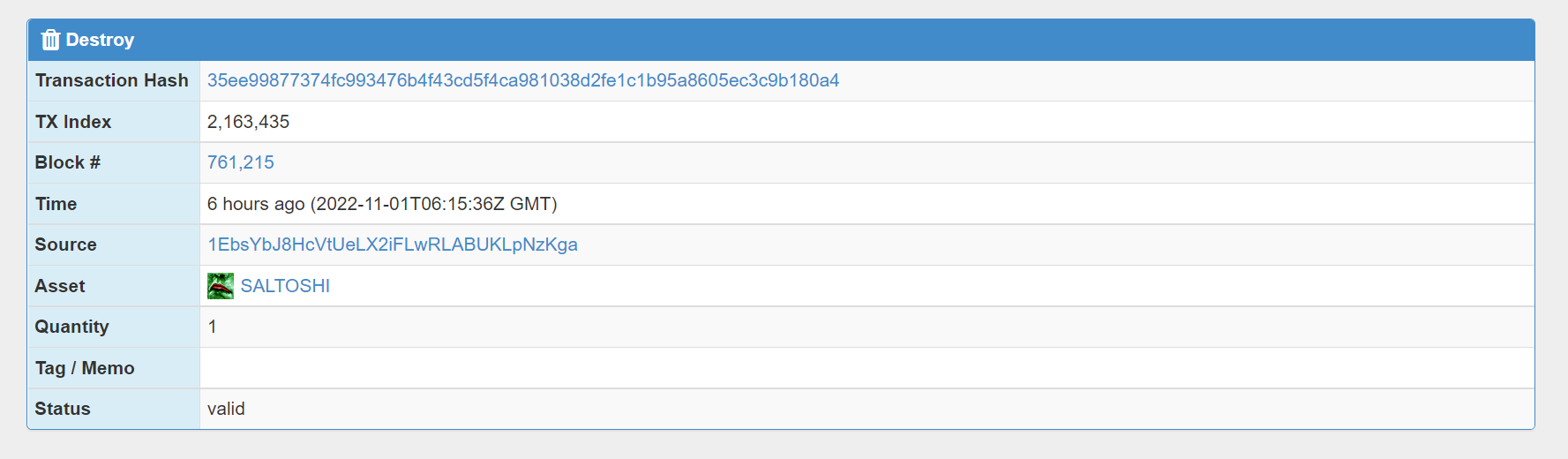Click the Transaction Hash label
The image size is (1568, 459).
(x=112, y=80)
